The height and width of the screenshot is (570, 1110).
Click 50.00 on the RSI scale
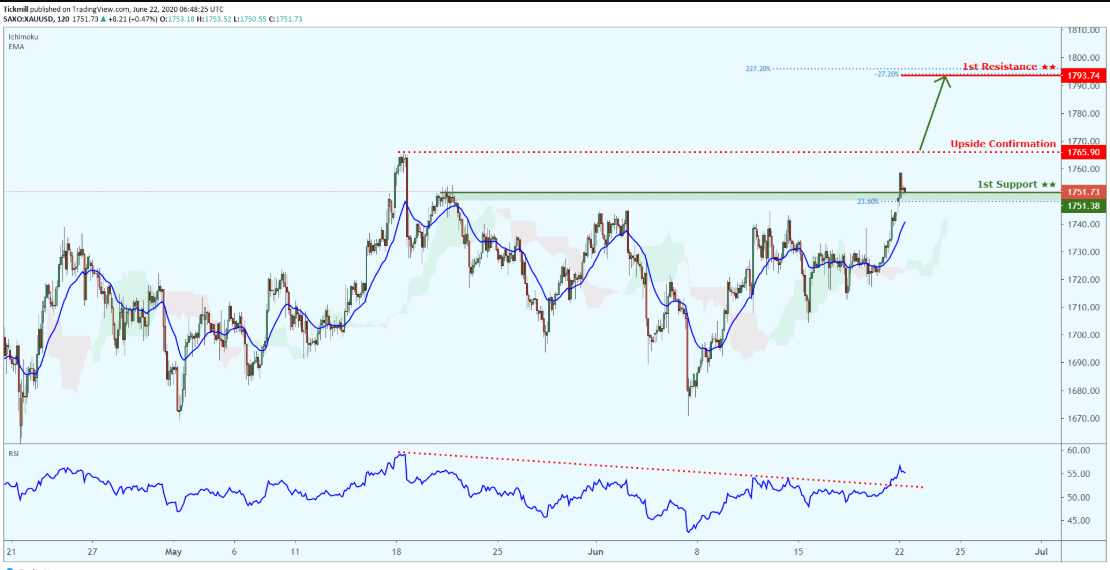1079,497
